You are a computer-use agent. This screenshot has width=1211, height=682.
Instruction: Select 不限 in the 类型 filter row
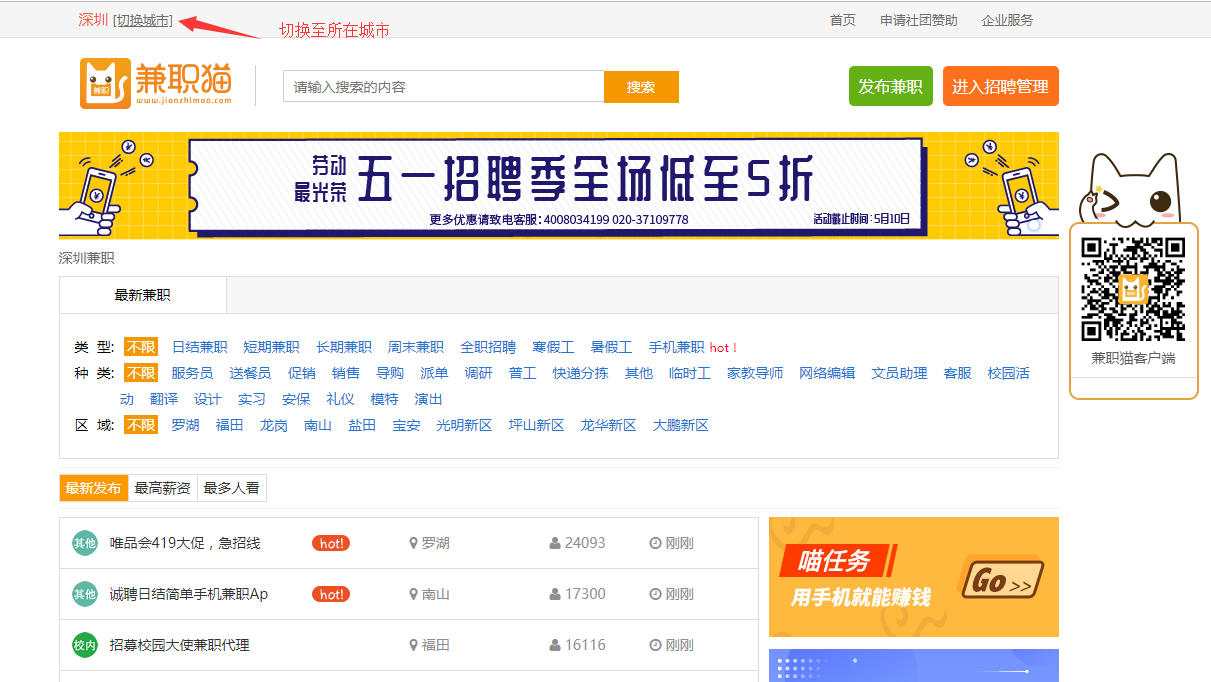(141, 347)
